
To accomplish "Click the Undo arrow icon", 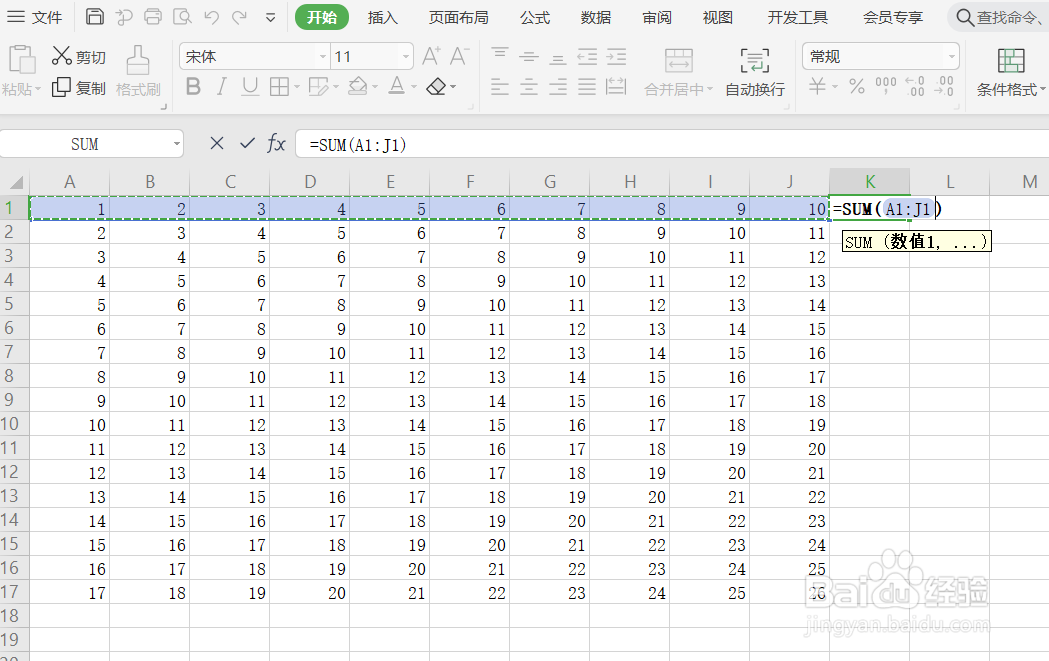I will click(211, 17).
